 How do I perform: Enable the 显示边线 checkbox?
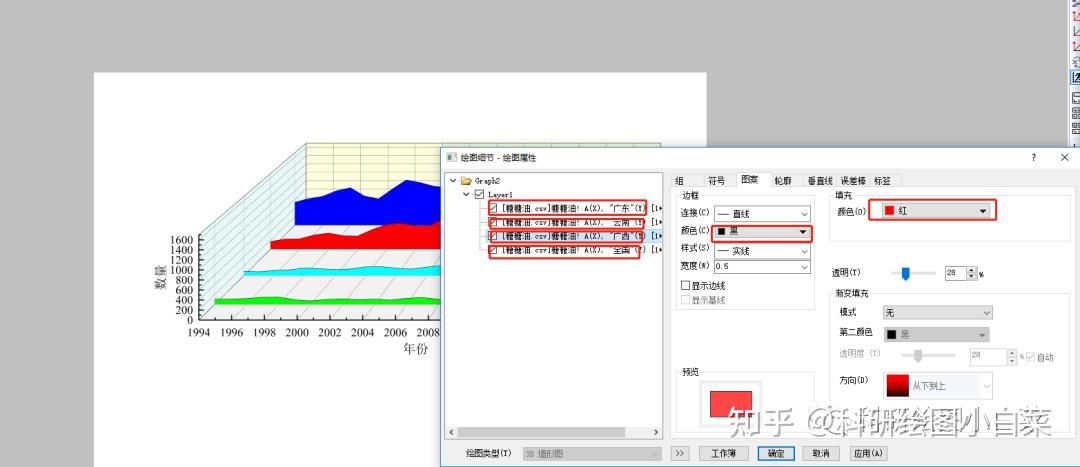pyautogui.click(x=685, y=285)
